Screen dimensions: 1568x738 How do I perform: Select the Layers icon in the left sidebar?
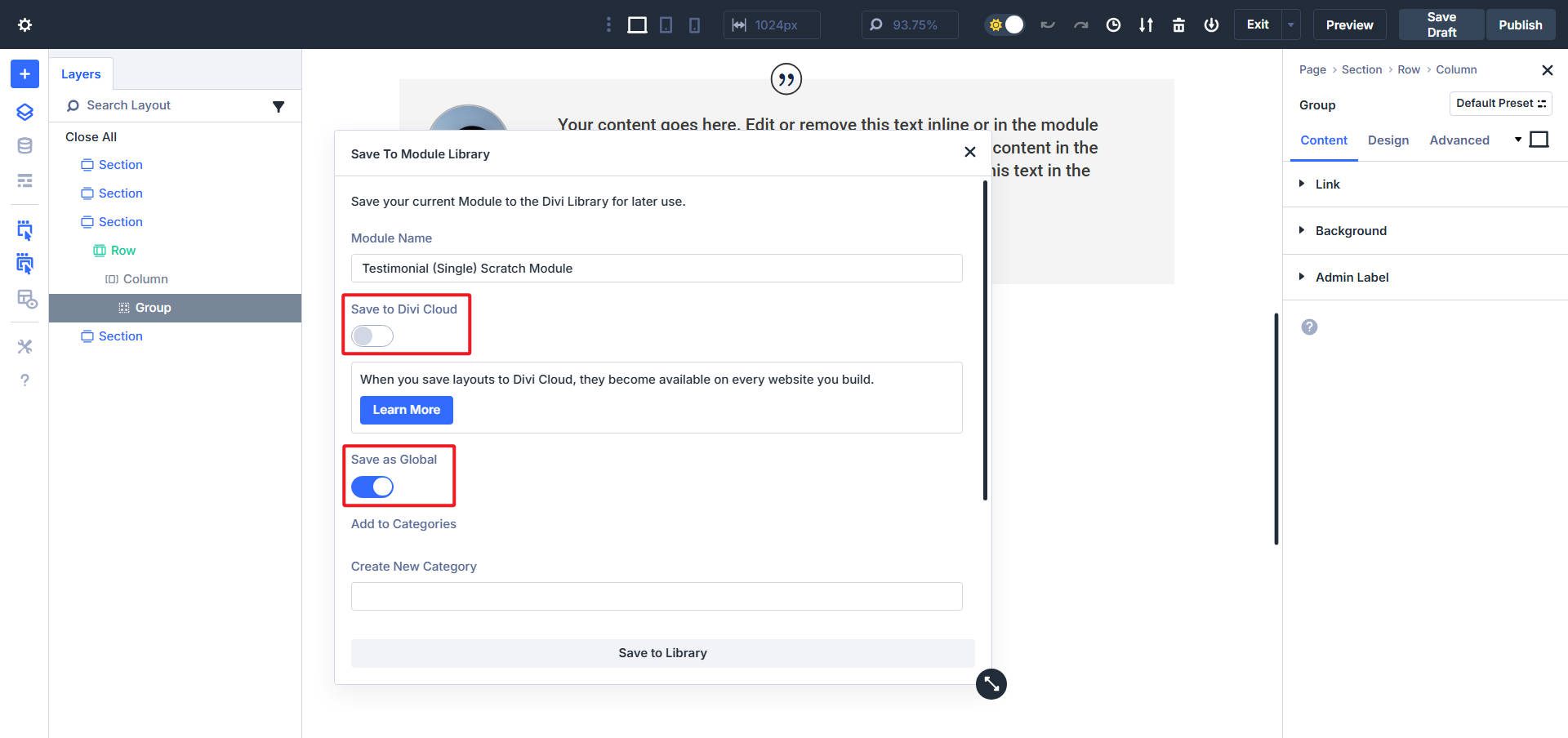click(x=24, y=112)
